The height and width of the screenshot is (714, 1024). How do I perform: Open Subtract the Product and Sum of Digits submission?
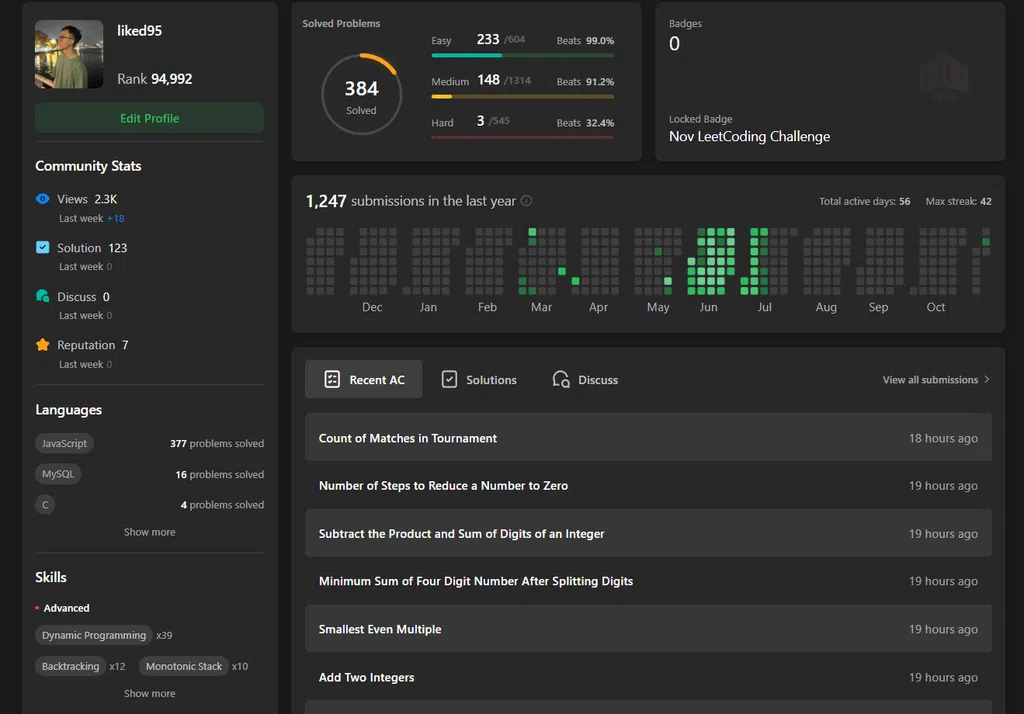(648, 533)
